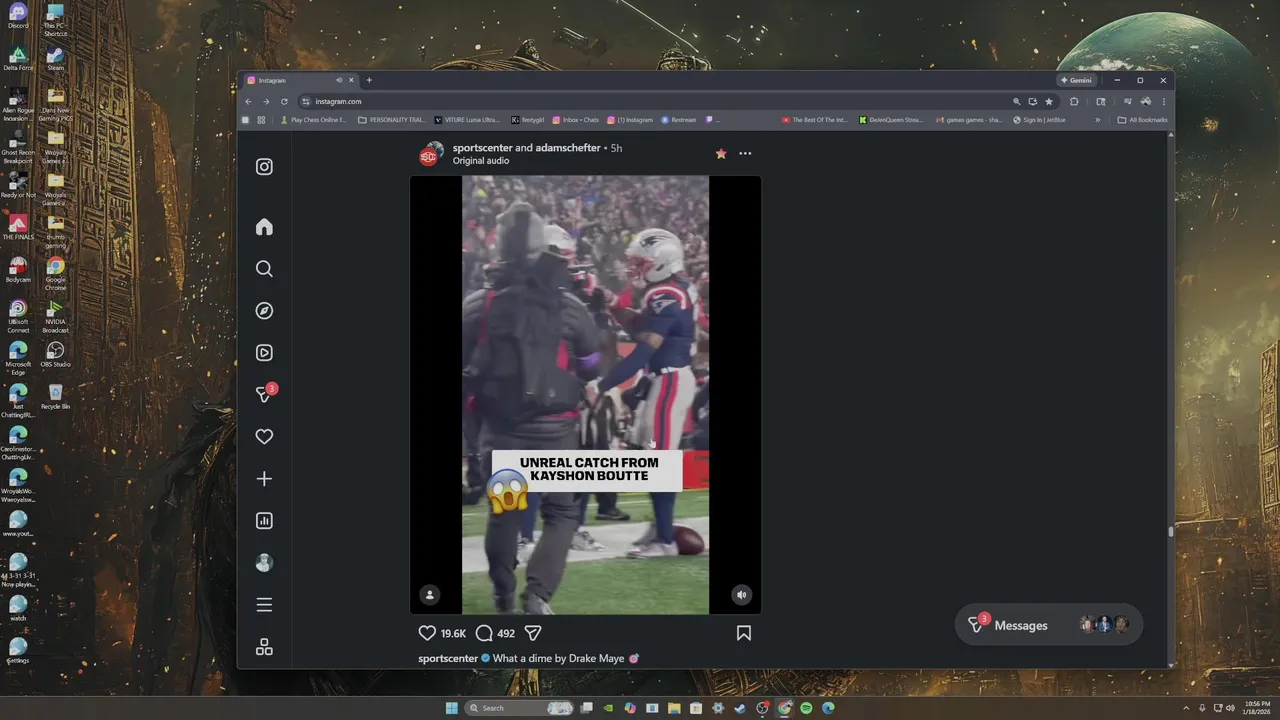The width and height of the screenshot is (1280, 720).
Task: Open the Windows Start menu
Action: [x=451, y=708]
